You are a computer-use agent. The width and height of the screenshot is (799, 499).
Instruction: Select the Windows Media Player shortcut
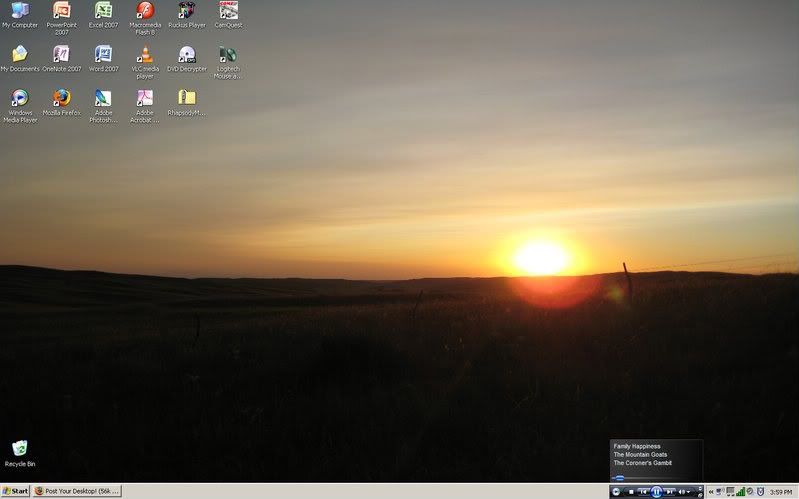click(20, 106)
